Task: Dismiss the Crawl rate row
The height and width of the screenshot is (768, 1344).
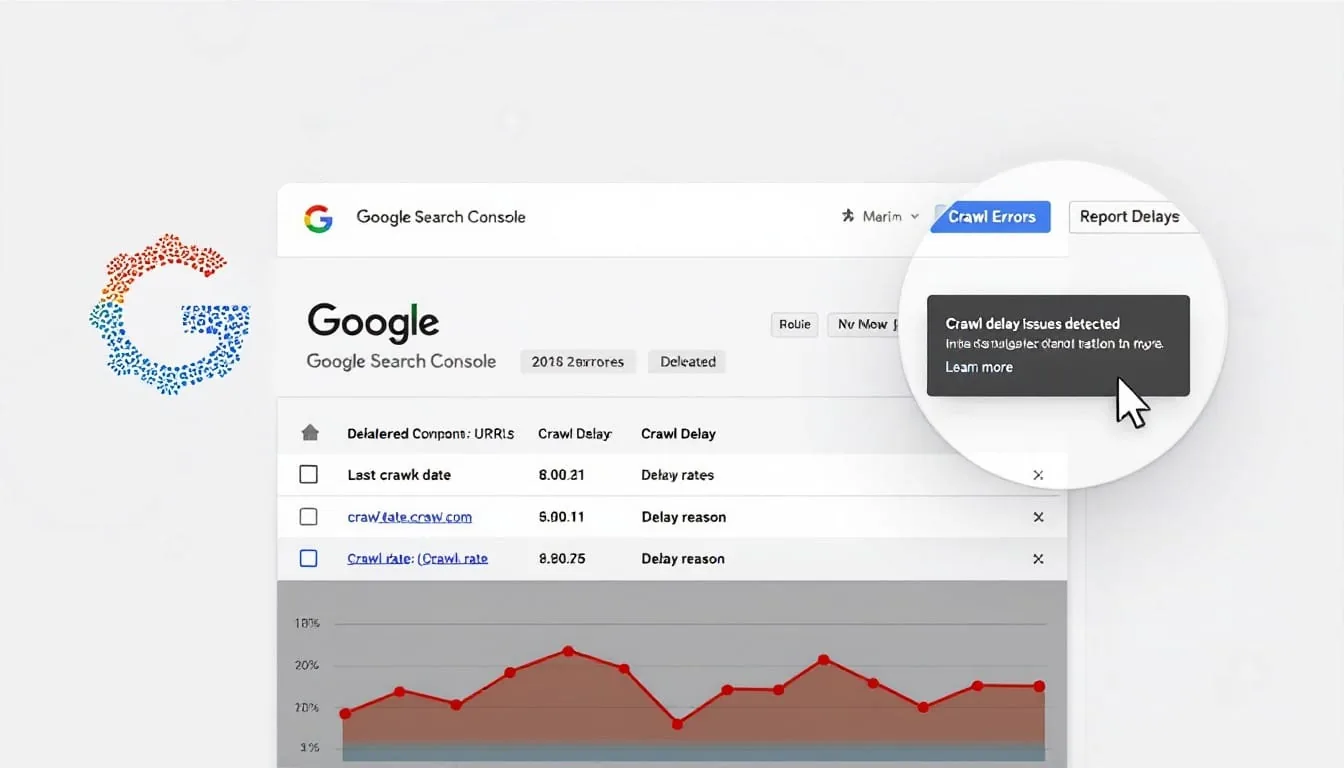Action: (1038, 559)
